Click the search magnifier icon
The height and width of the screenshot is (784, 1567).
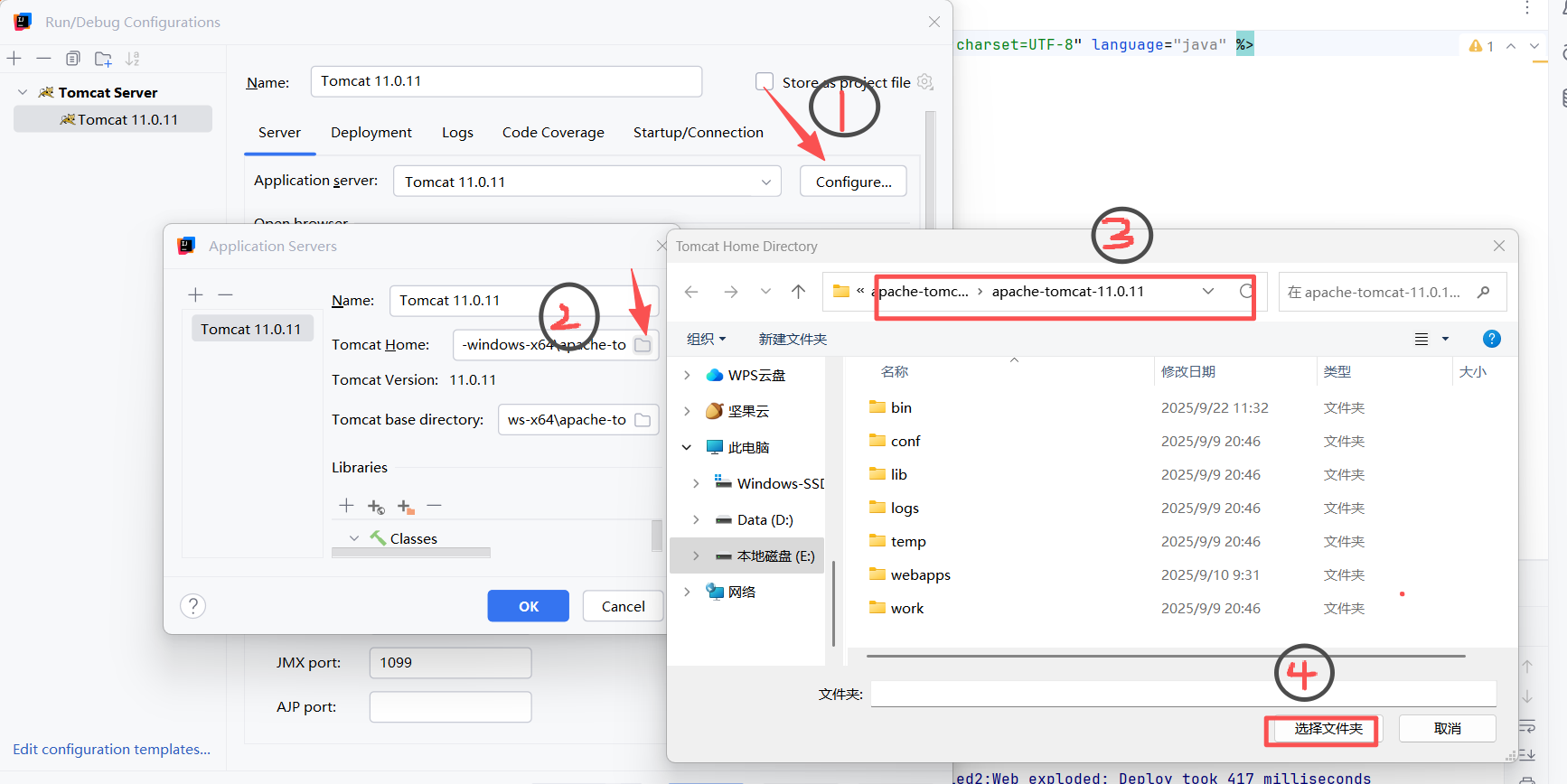1483,292
